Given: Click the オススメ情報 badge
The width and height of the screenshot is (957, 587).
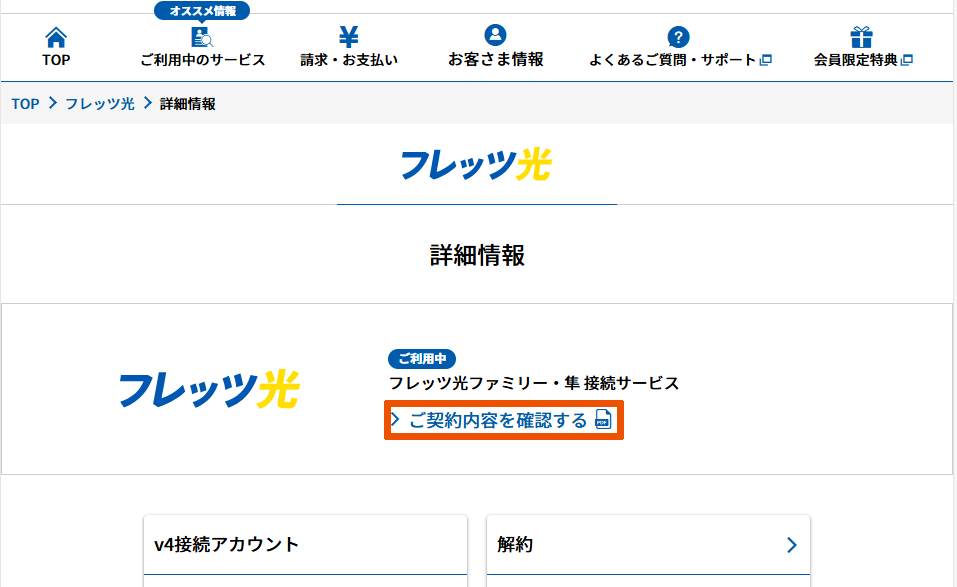Looking at the screenshot, I should [202, 11].
